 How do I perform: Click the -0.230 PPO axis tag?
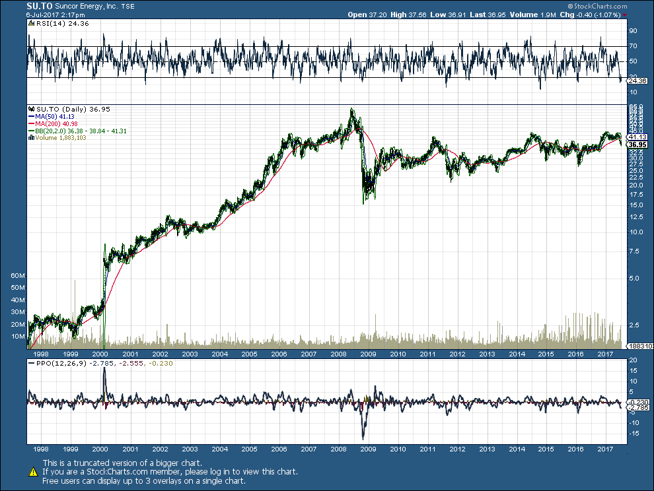coord(638,402)
